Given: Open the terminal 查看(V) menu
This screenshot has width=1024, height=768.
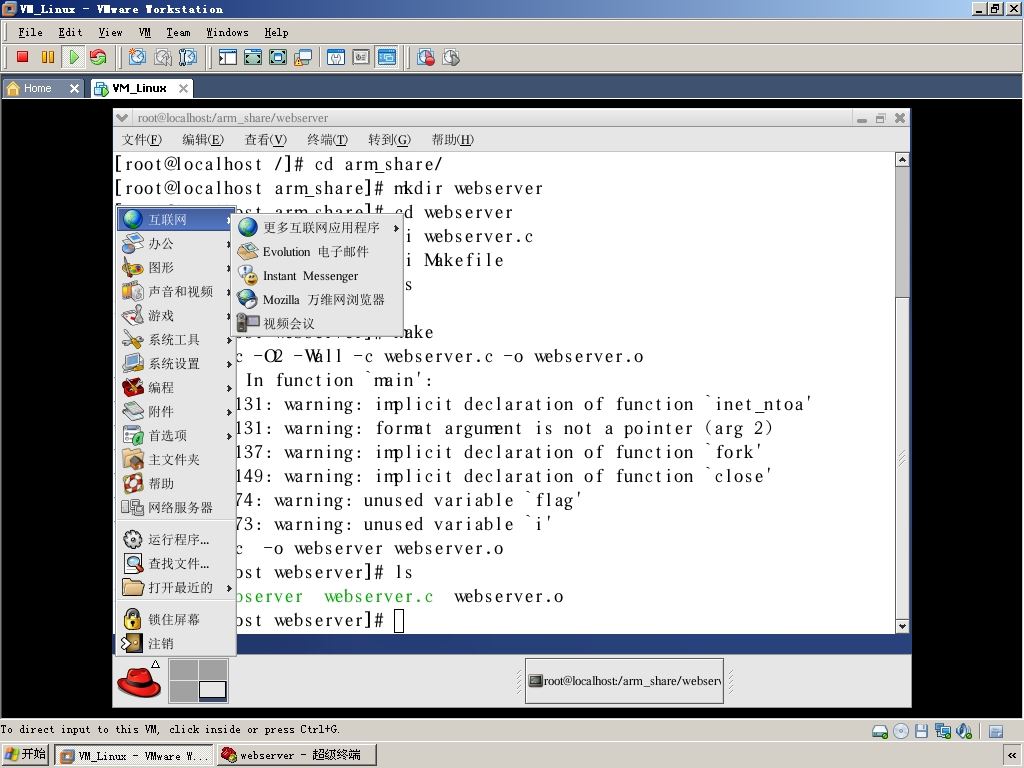Looking at the screenshot, I should (x=265, y=140).
